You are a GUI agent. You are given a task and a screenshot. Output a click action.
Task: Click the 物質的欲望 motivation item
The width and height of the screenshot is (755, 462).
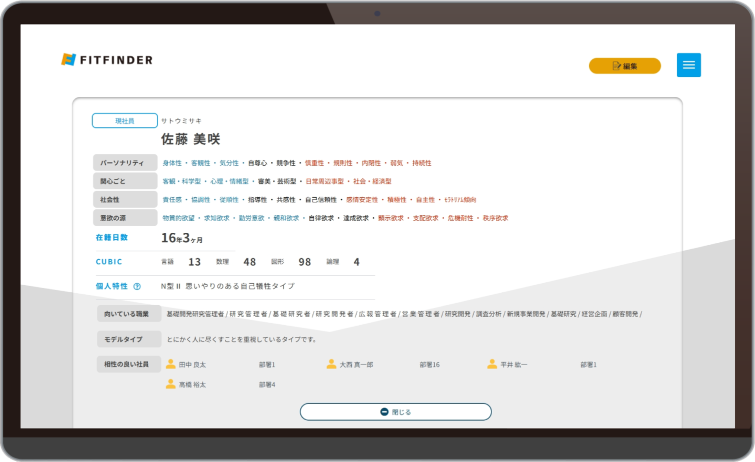179,218
